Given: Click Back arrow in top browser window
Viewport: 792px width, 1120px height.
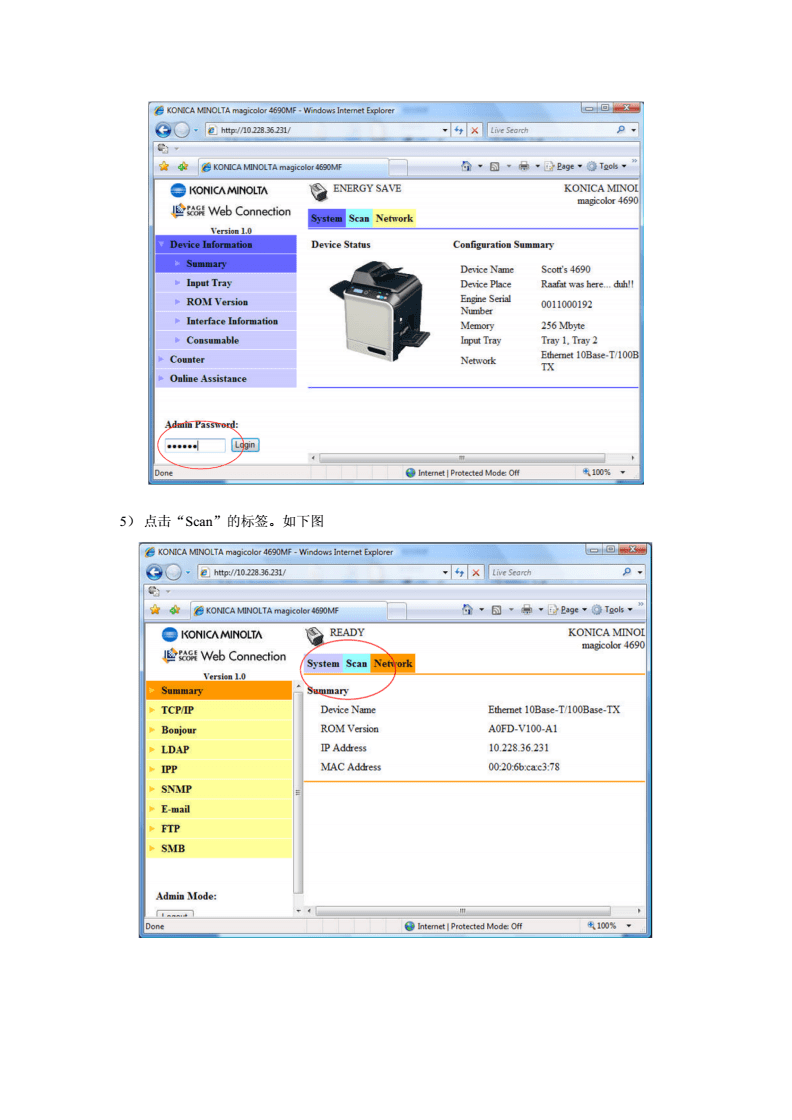Looking at the screenshot, I should (x=163, y=130).
